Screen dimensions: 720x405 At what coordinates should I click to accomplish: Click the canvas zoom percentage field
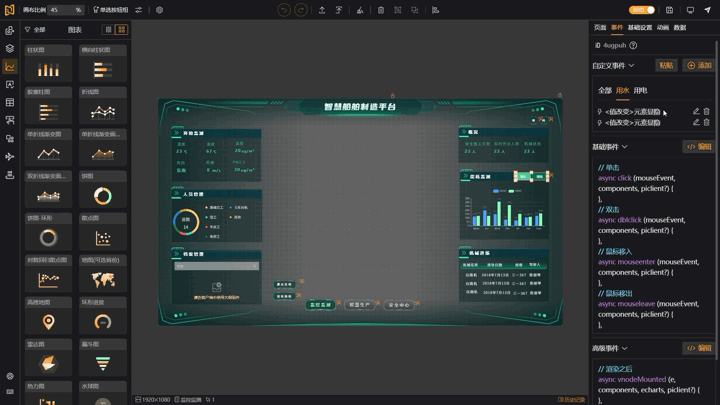(66, 10)
